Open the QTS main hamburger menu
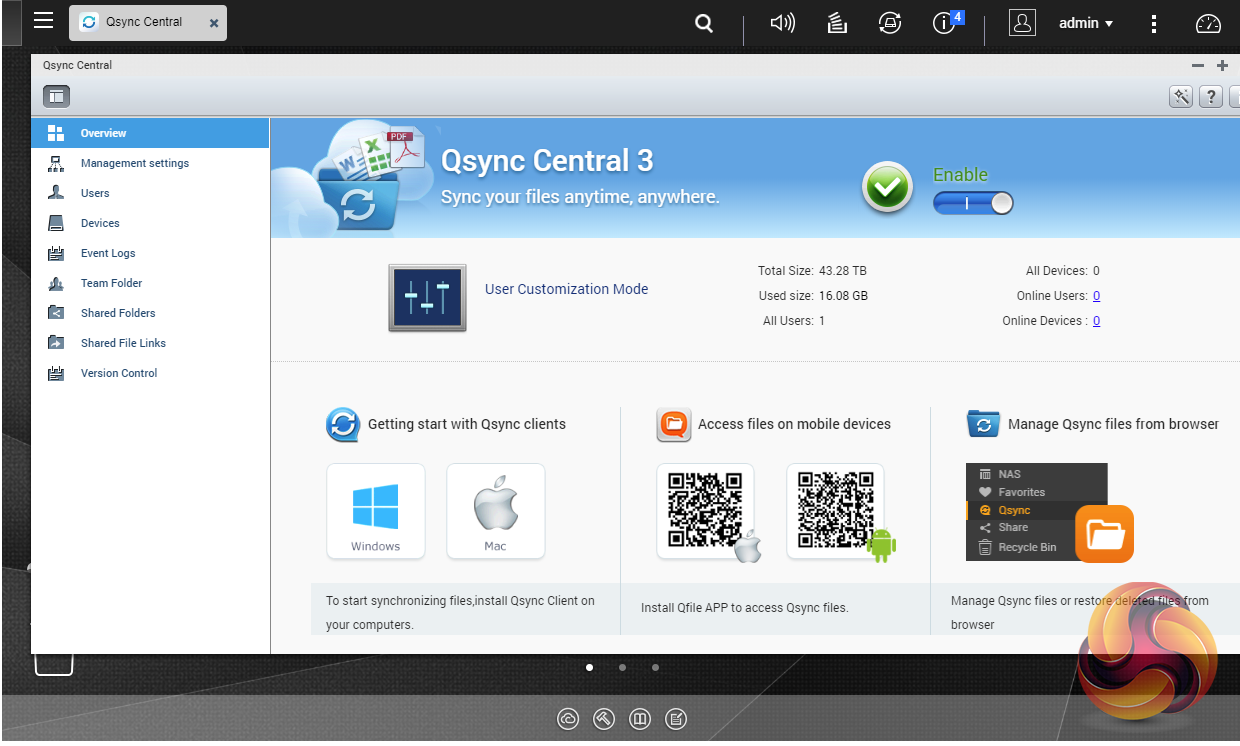 pos(43,20)
